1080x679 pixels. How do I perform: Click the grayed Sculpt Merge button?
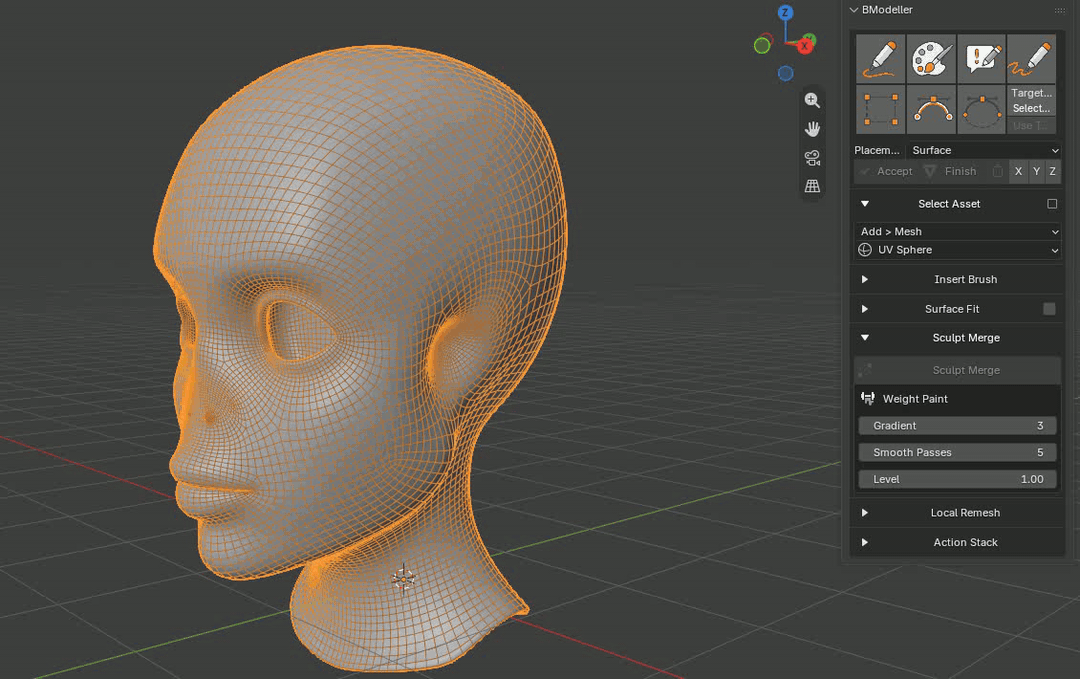957,370
